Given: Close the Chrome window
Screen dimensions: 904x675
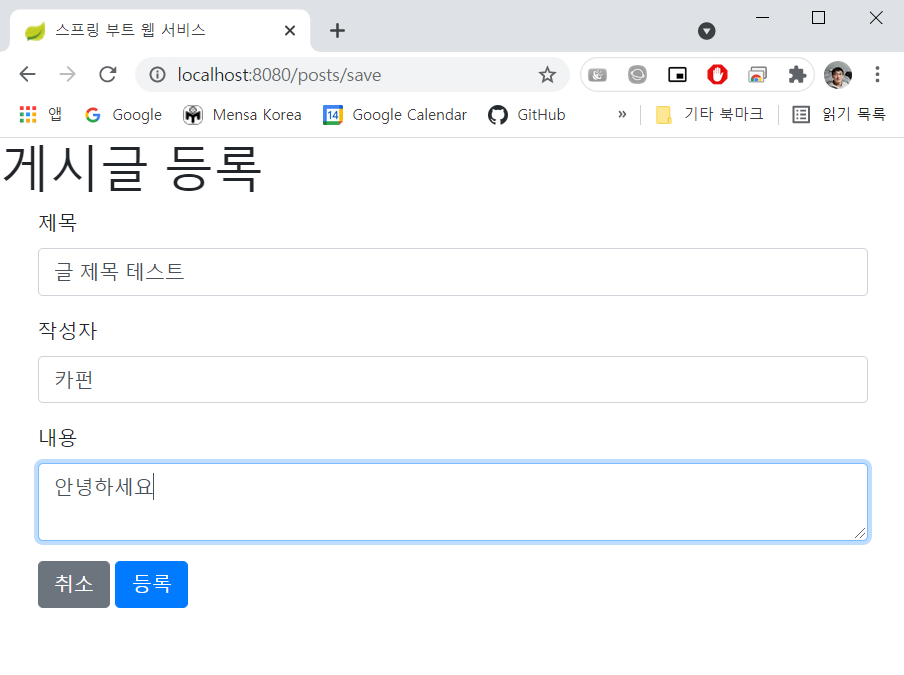Looking at the screenshot, I should pyautogui.click(x=876, y=17).
